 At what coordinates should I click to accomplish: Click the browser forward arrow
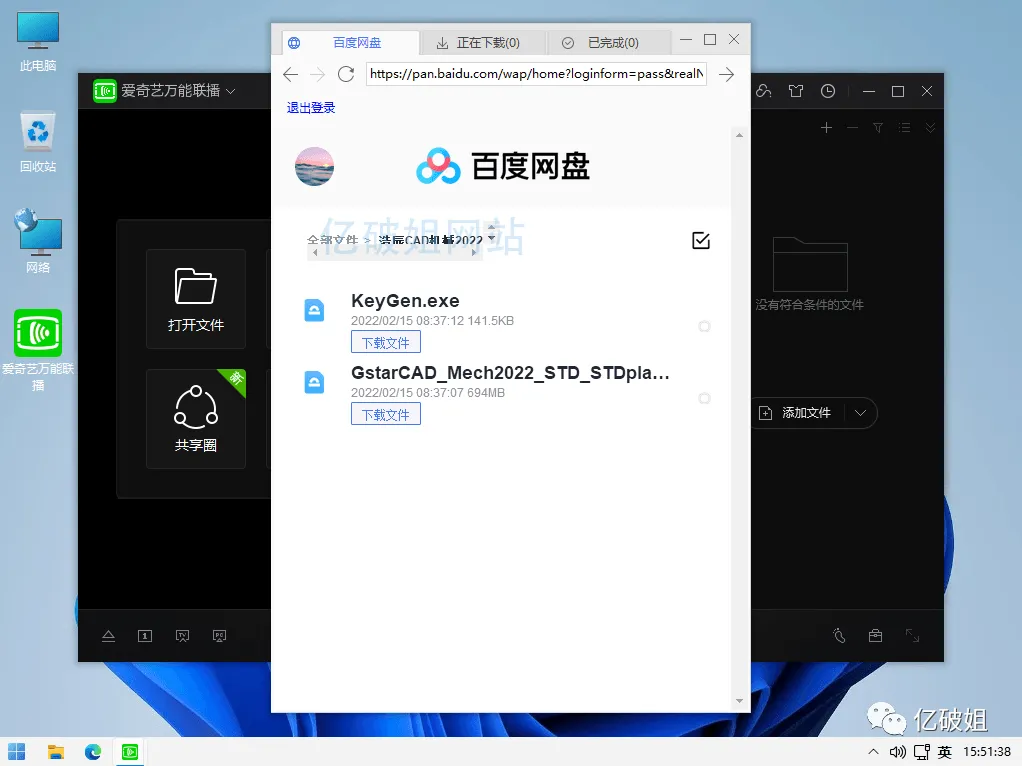point(317,74)
